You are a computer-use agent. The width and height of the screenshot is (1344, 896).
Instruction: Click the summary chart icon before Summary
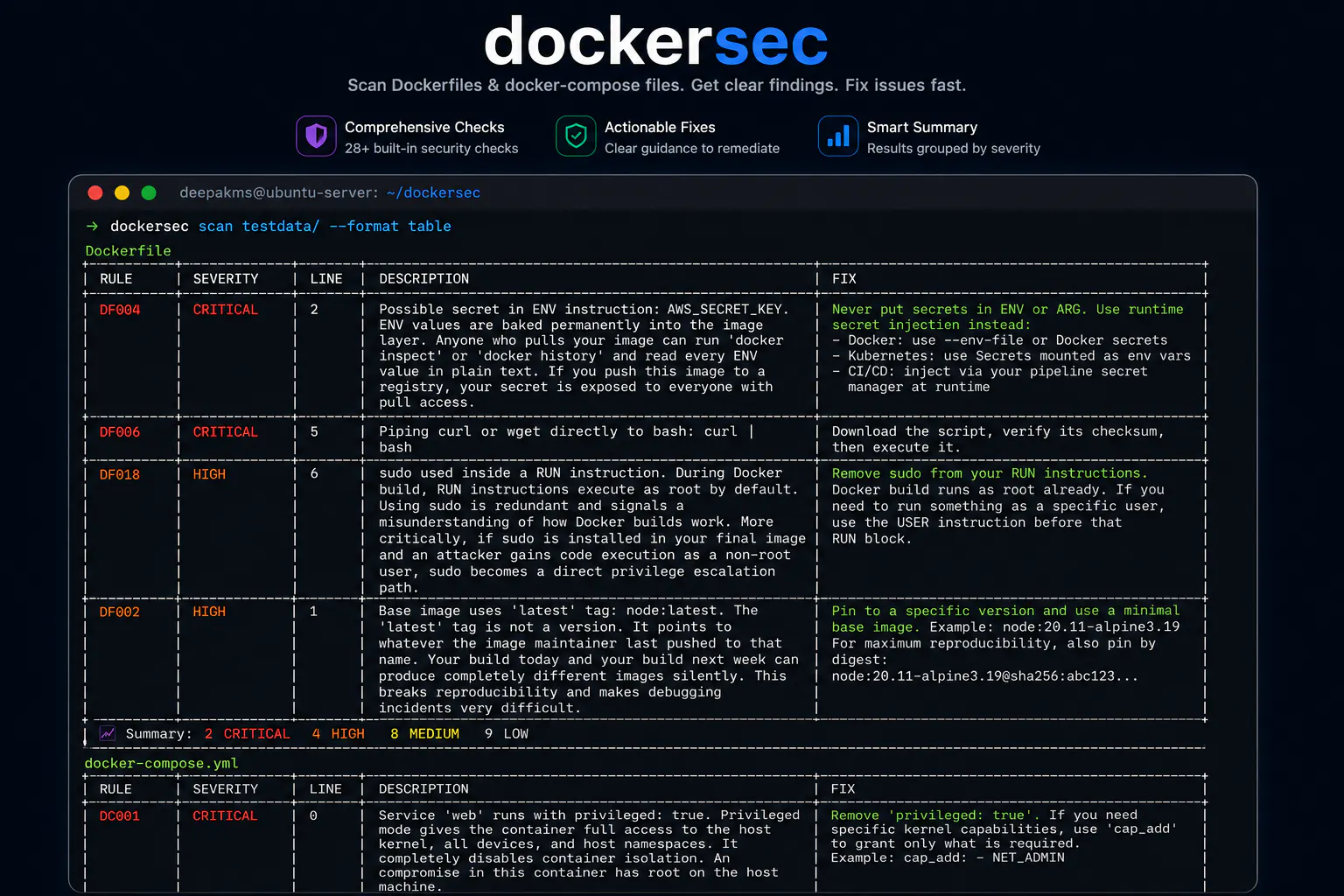[108, 733]
